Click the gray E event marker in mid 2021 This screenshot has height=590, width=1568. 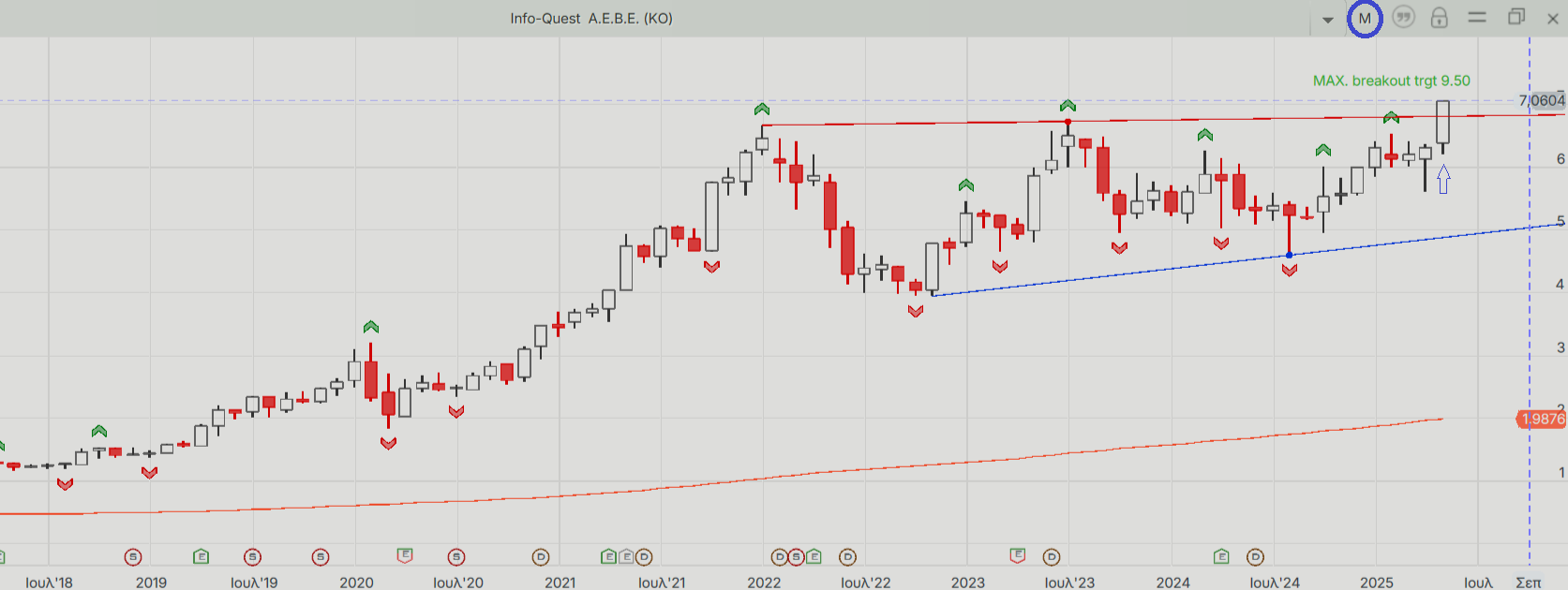[x=626, y=557]
